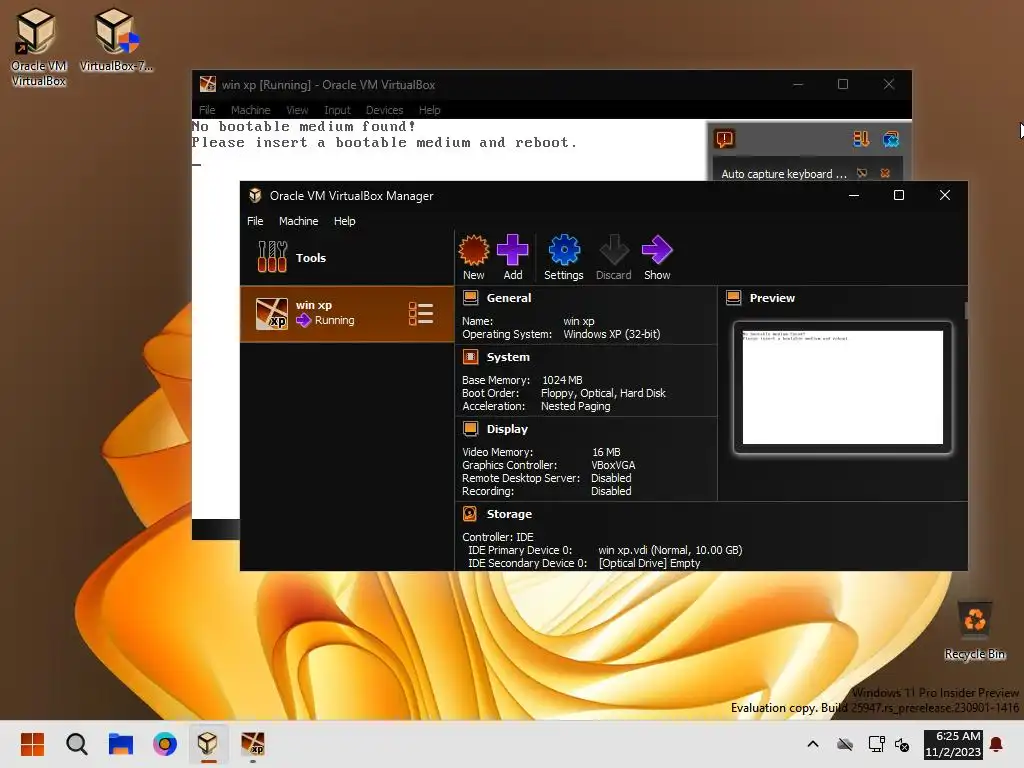Click the notification center speech bubble icon
This screenshot has height=768, width=1024.
725,139
